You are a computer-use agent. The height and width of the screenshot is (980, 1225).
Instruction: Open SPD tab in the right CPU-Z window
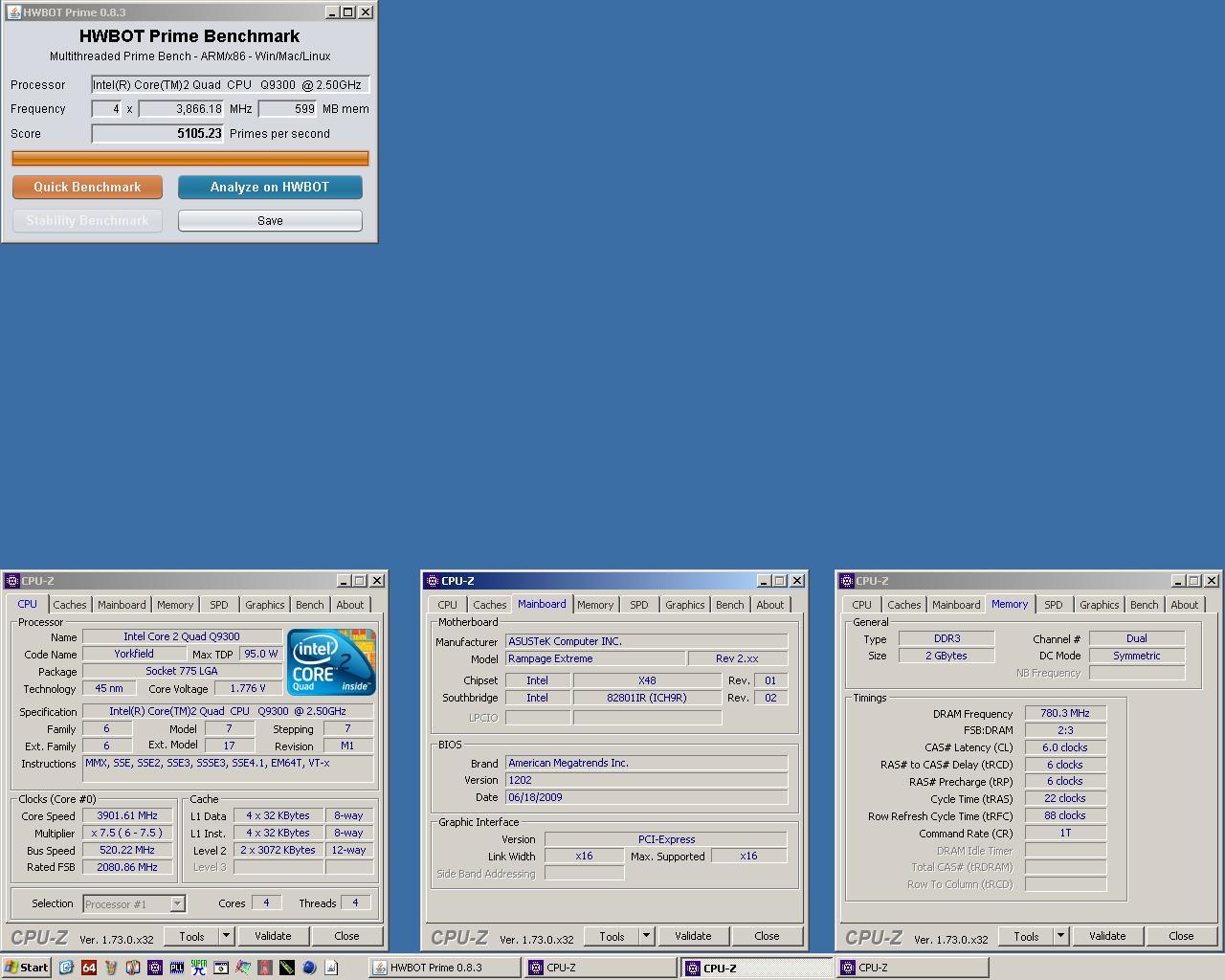1054,605
